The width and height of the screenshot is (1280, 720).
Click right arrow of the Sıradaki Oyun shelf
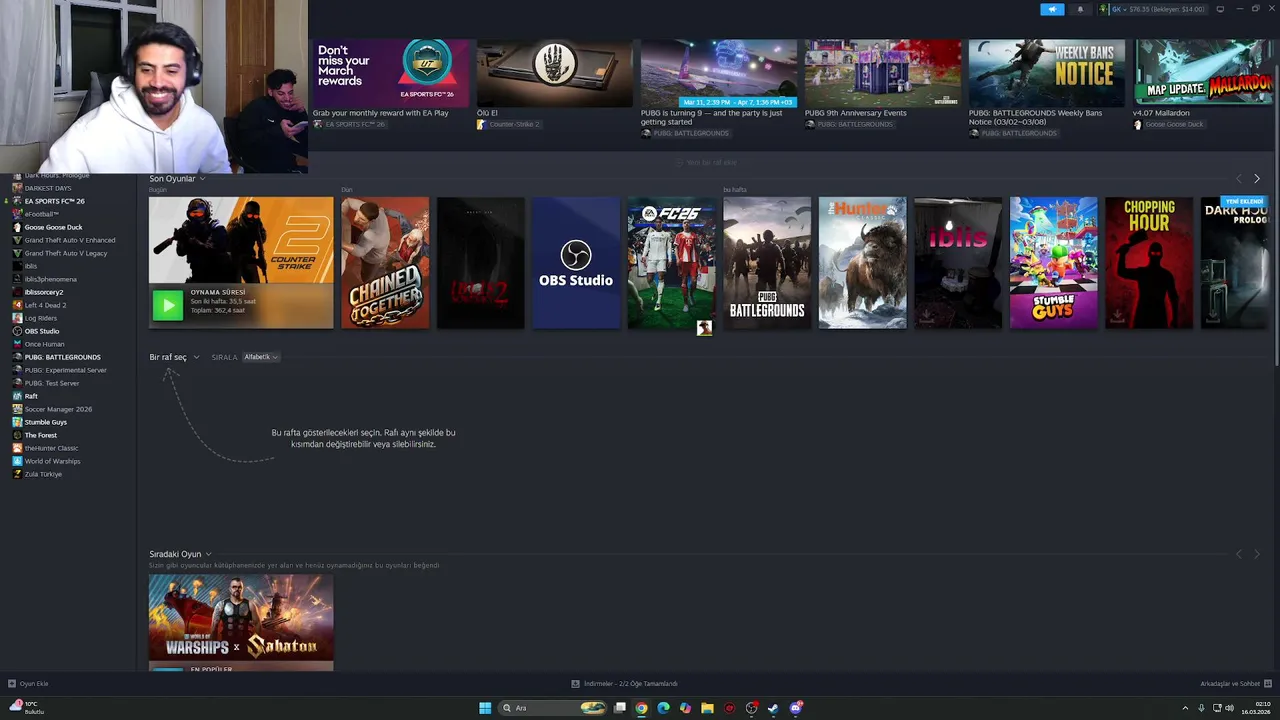click(x=1257, y=554)
